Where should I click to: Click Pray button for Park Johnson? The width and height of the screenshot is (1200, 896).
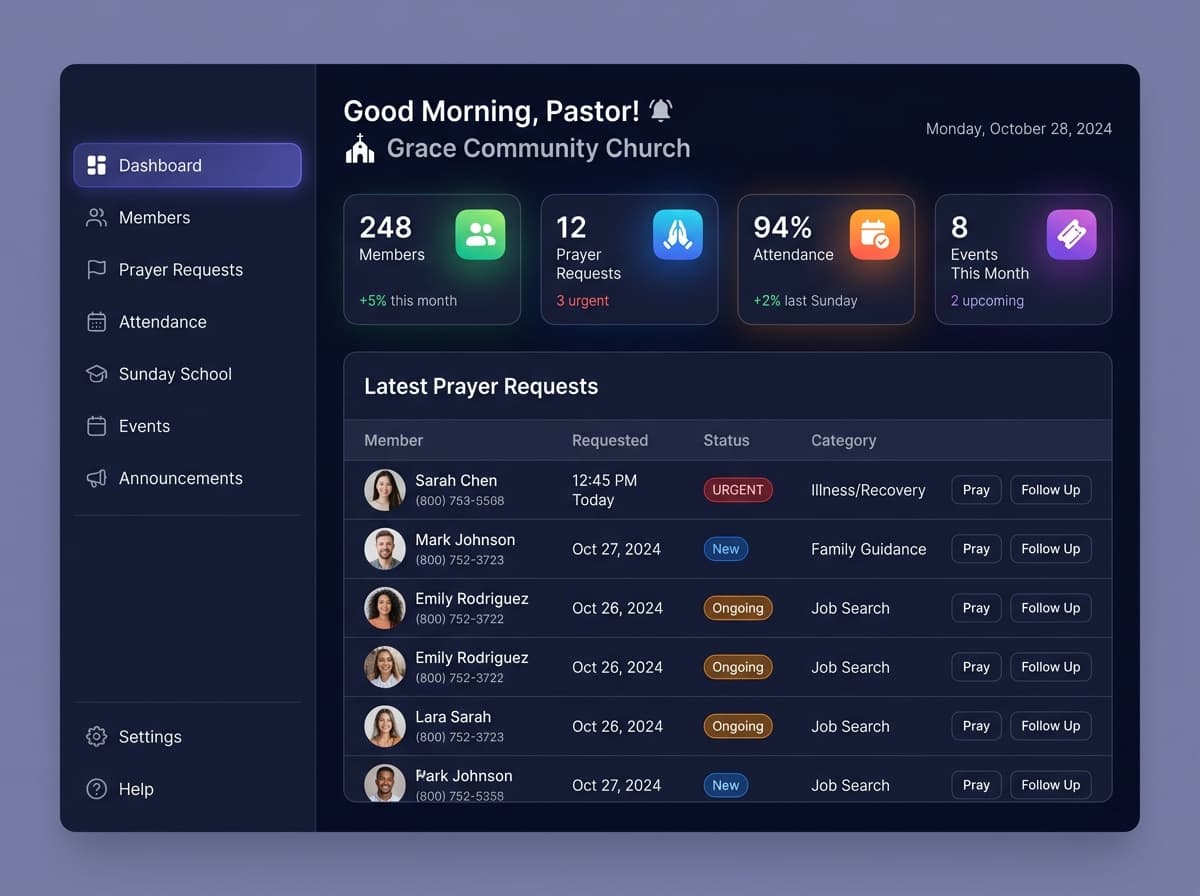coord(976,785)
